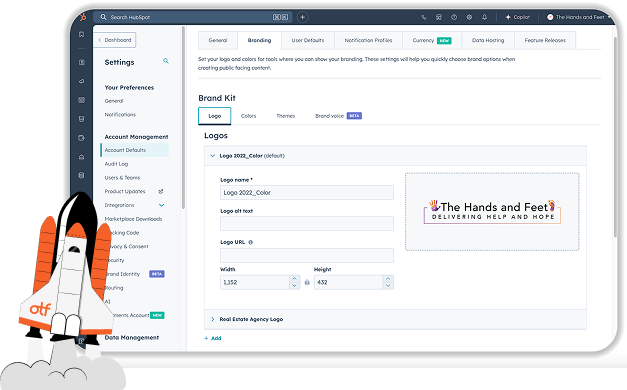Viewport: 627px width, 390px height.
Task: Open the Currency tab
Action: point(432,40)
